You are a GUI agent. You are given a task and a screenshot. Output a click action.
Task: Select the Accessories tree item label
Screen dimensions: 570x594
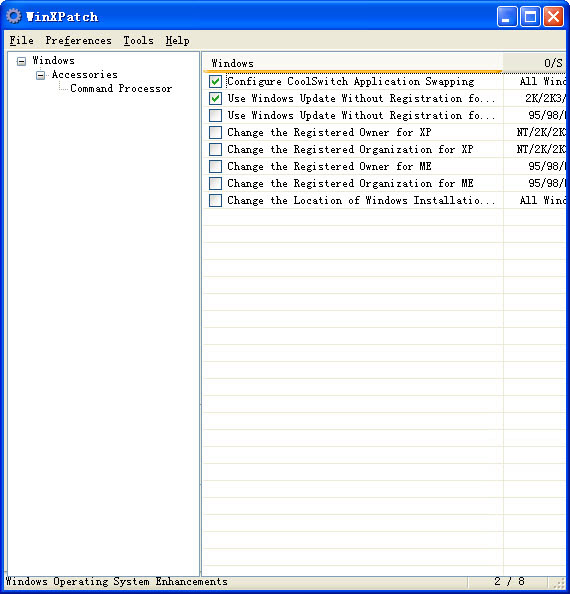[x=84, y=75]
